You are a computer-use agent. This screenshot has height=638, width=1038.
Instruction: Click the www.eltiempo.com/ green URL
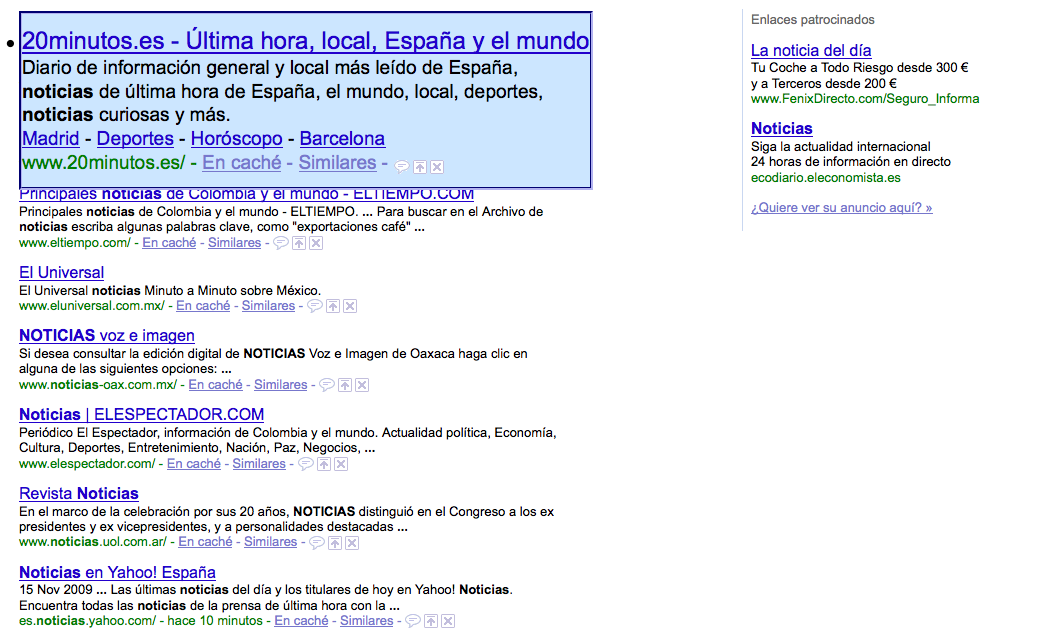pos(75,243)
